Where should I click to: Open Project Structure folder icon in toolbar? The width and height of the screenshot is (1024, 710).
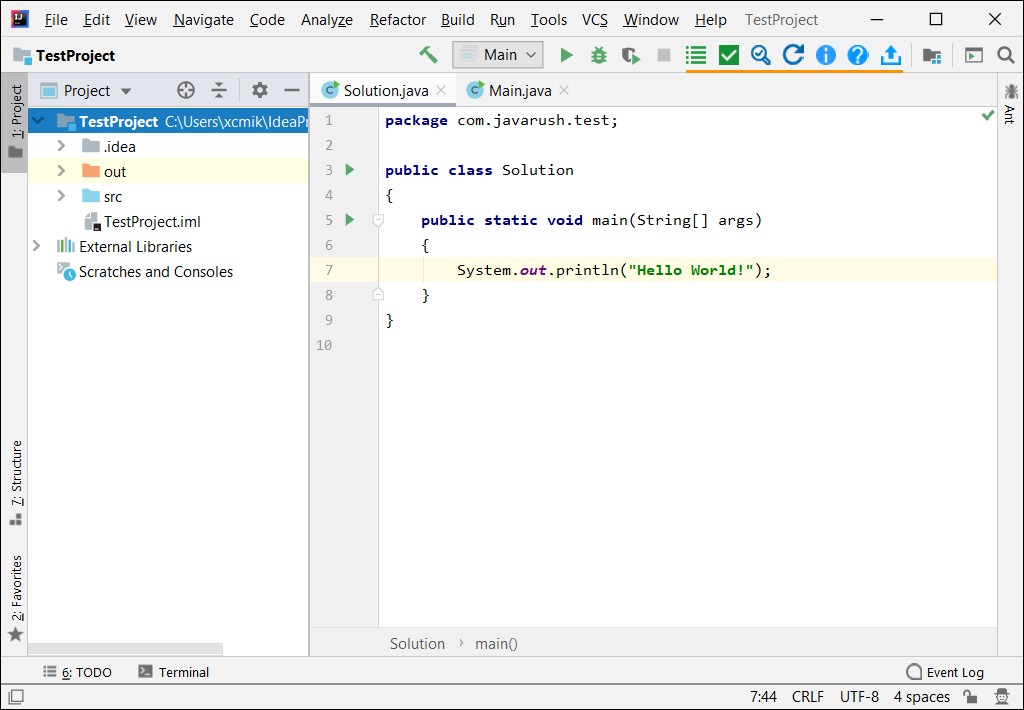click(931, 56)
